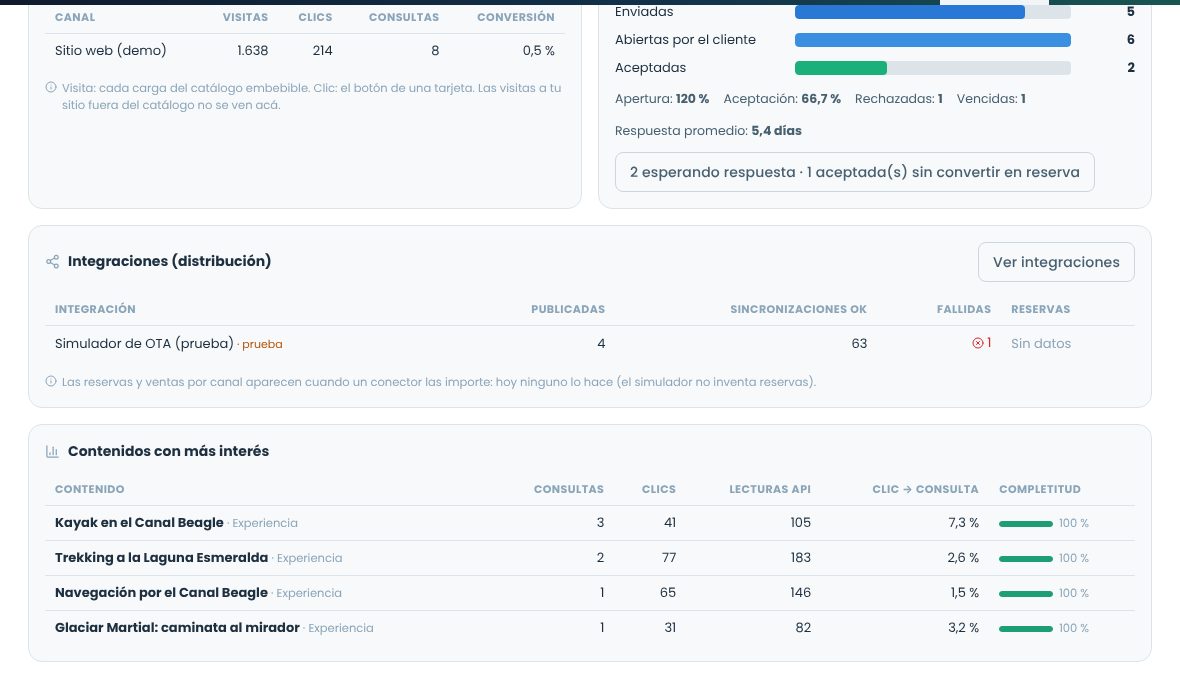Click the completitud bar for Navegación por el Canal Beagle
This screenshot has height=694, width=1180.
coord(1026,594)
